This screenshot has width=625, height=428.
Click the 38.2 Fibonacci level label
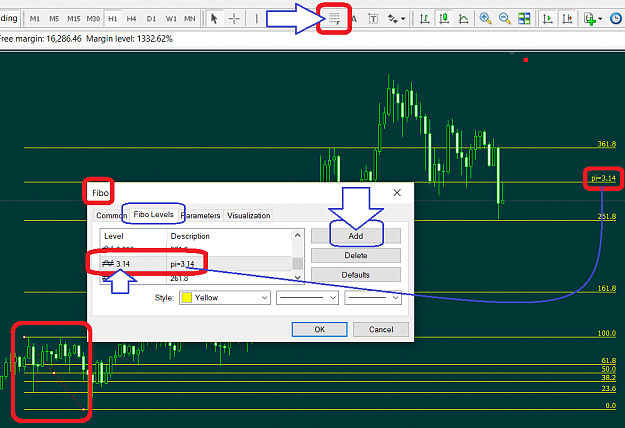(x=609, y=377)
